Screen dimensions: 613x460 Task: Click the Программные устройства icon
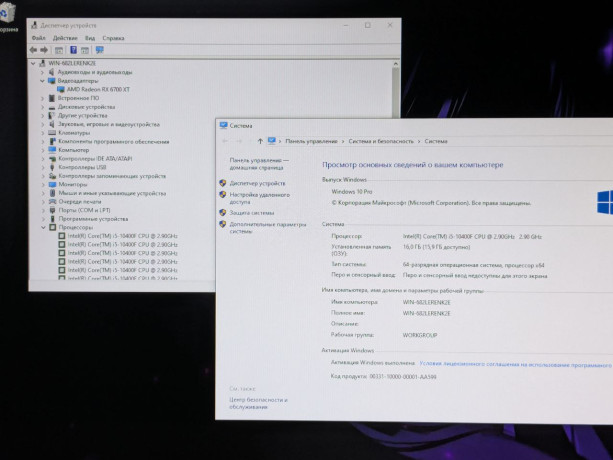click(x=52, y=219)
